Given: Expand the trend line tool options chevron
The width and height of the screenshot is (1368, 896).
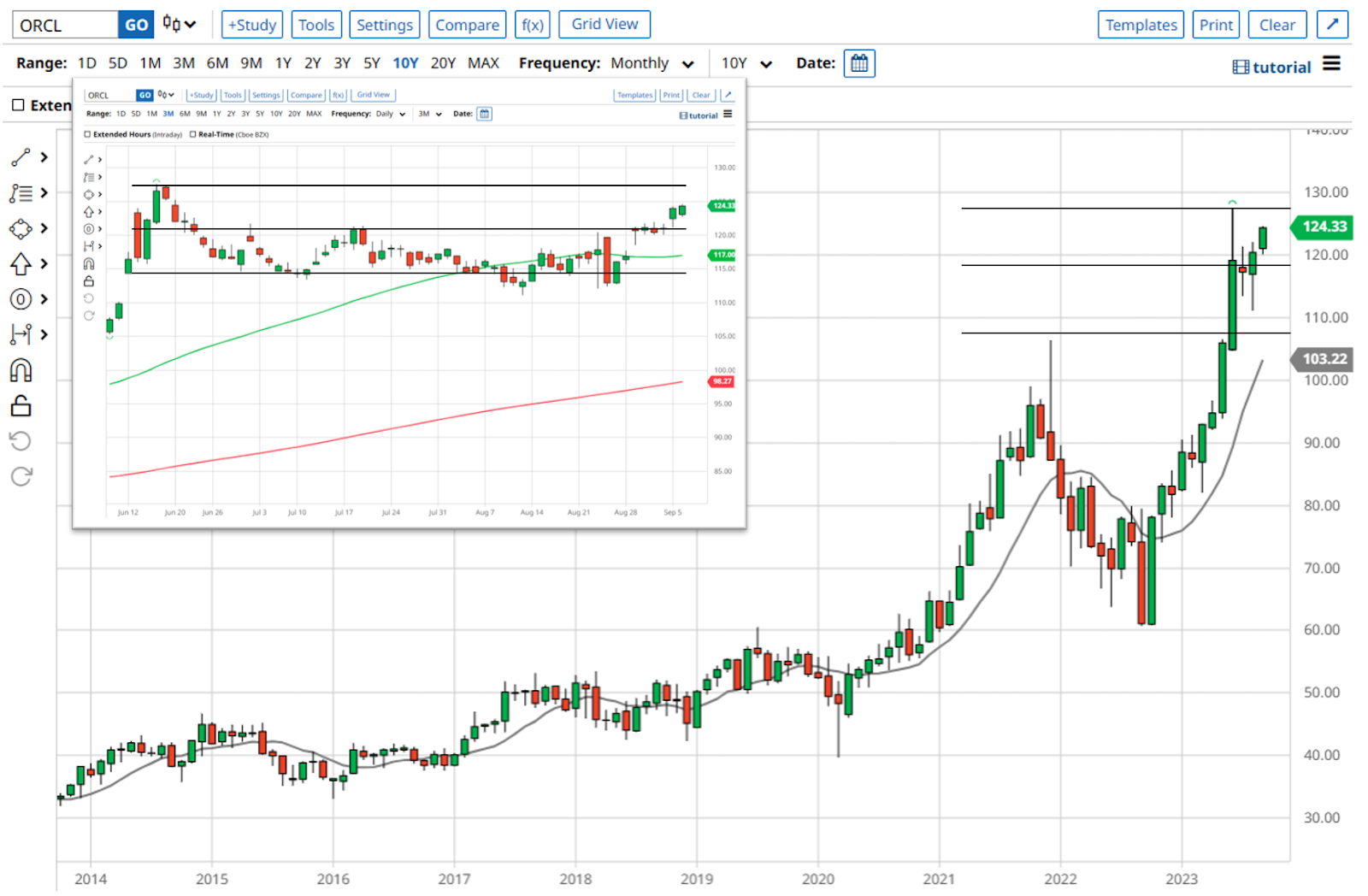Looking at the screenshot, I should pos(44,157).
